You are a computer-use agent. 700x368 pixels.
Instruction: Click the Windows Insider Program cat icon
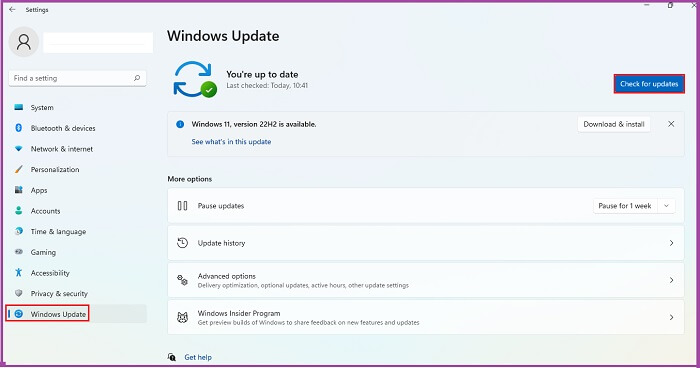click(182, 318)
